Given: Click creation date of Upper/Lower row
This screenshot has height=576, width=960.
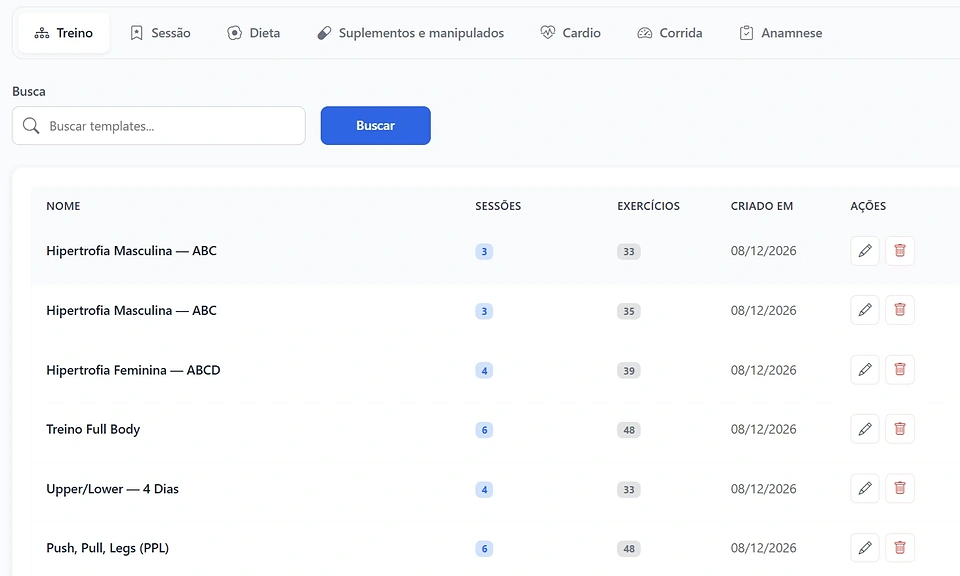Looking at the screenshot, I should click(x=763, y=489).
